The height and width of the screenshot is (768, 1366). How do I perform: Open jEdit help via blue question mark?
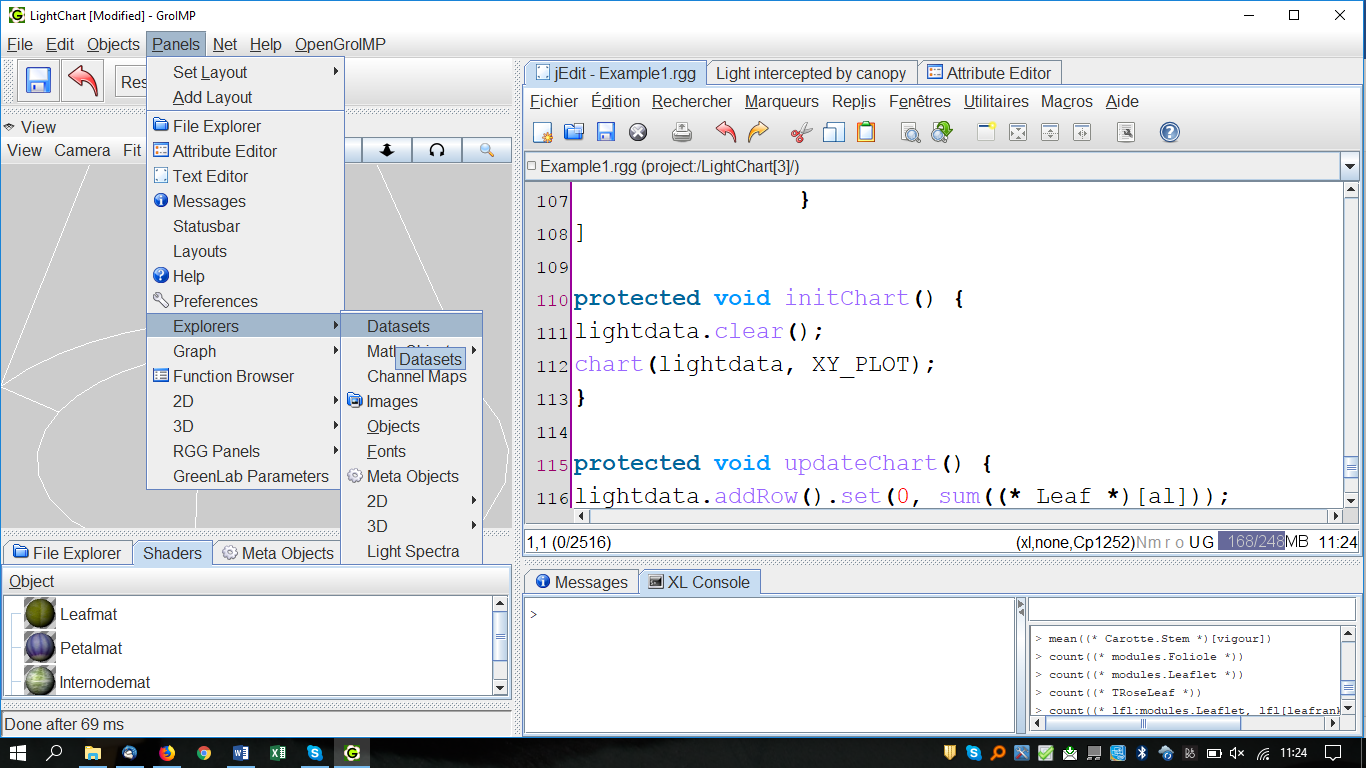(x=1169, y=132)
